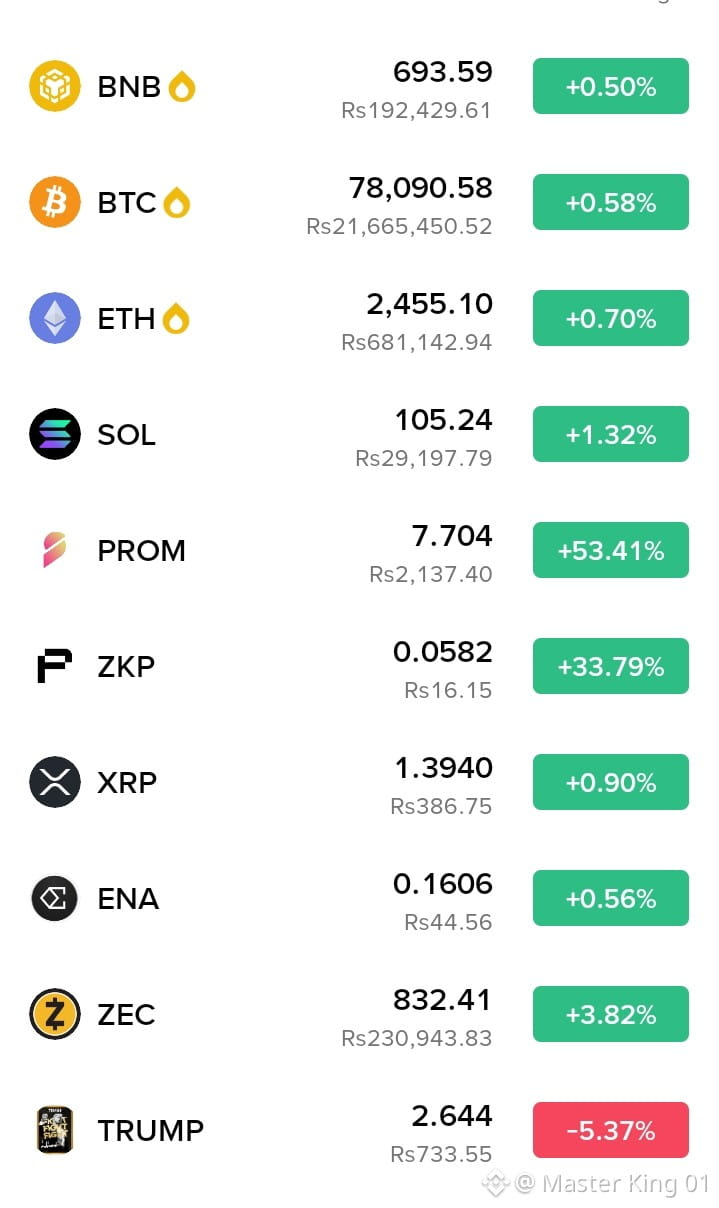Image resolution: width=719 pixels, height=1208 pixels.
Task: Select the XRP ticker label
Action: pyautogui.click(x=127, y=783)
